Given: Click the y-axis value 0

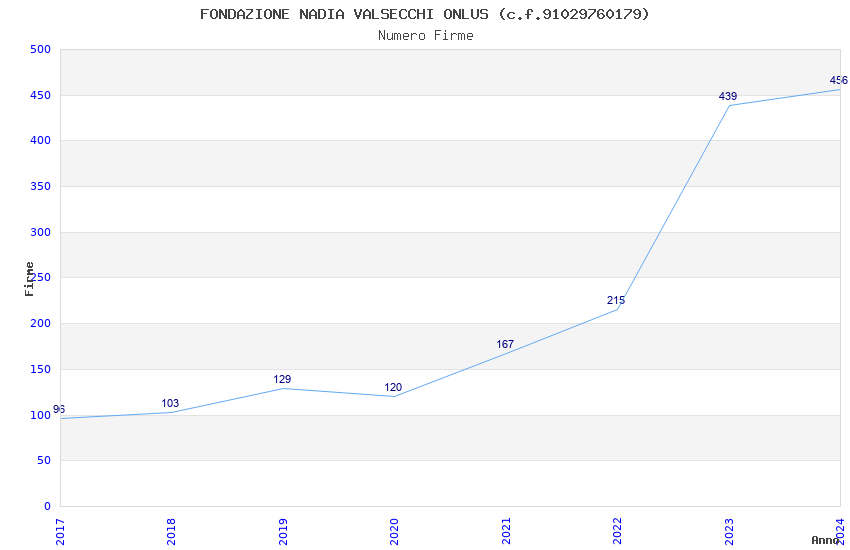Looking at the screenshot, I should [47, 507].
